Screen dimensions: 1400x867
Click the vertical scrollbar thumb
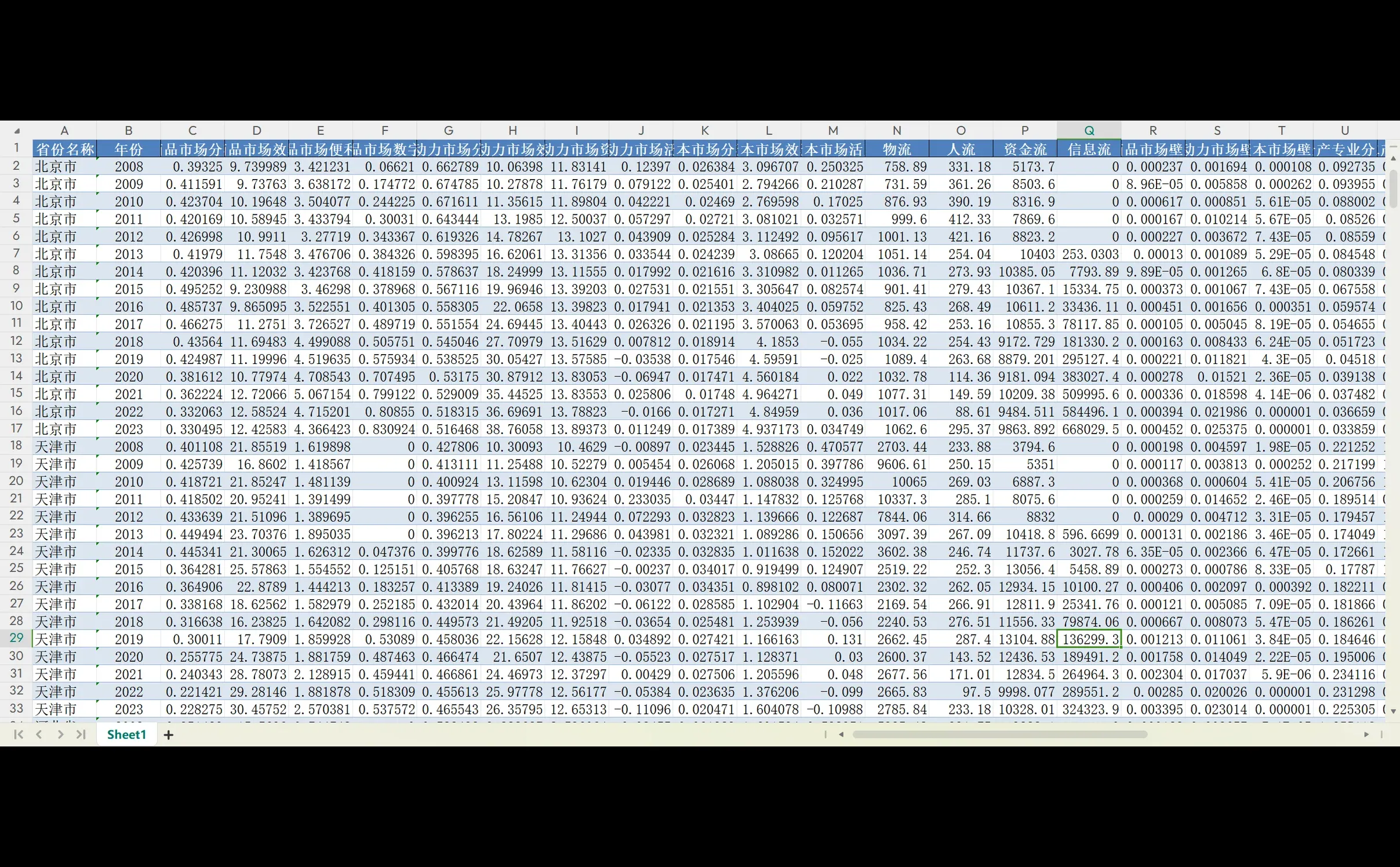pyautogui.click(x=1393, y=188)
